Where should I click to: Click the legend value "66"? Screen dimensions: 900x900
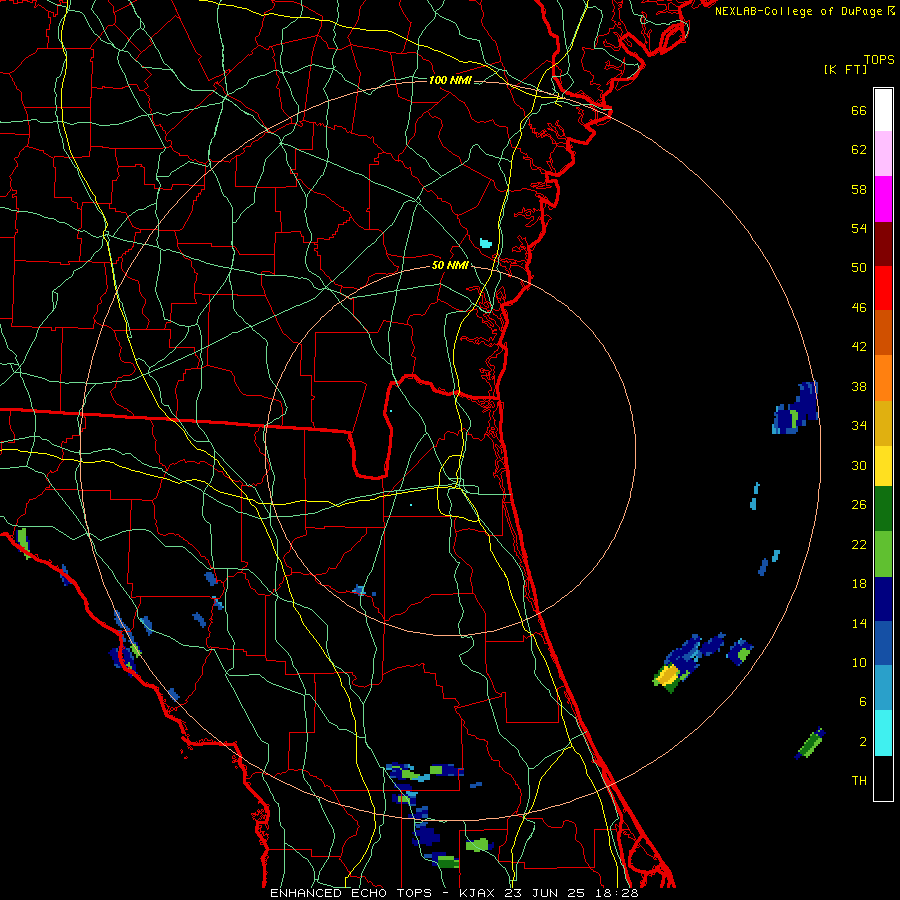[859, 111]
